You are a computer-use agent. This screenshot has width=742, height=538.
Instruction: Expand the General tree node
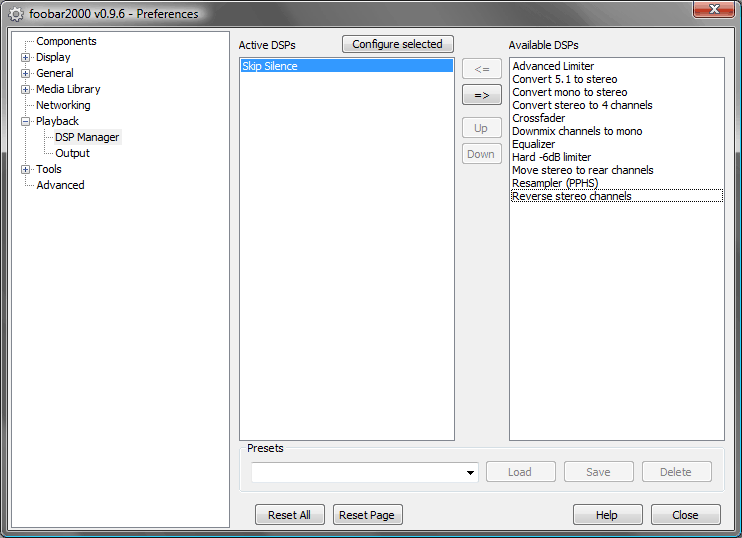26,73
